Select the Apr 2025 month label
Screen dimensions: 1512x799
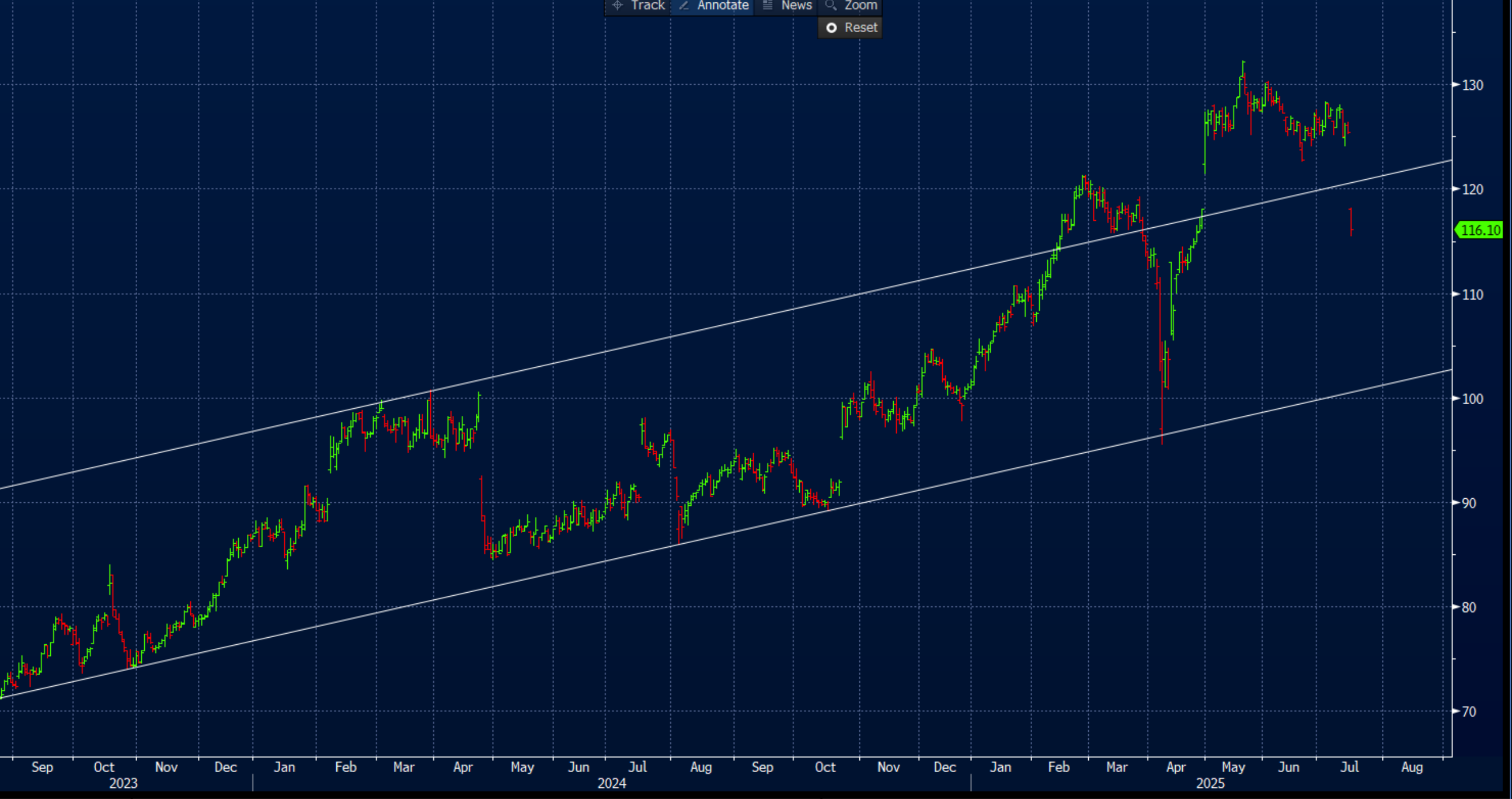pos(1176,767)
